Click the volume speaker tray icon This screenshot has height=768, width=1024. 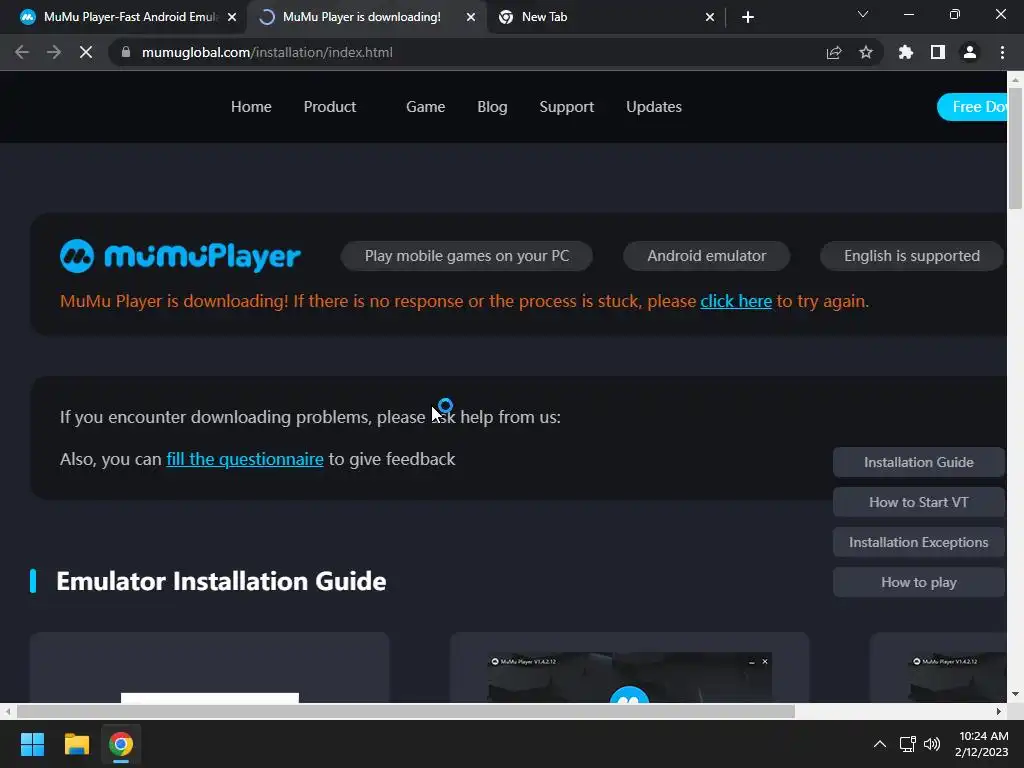932,744
